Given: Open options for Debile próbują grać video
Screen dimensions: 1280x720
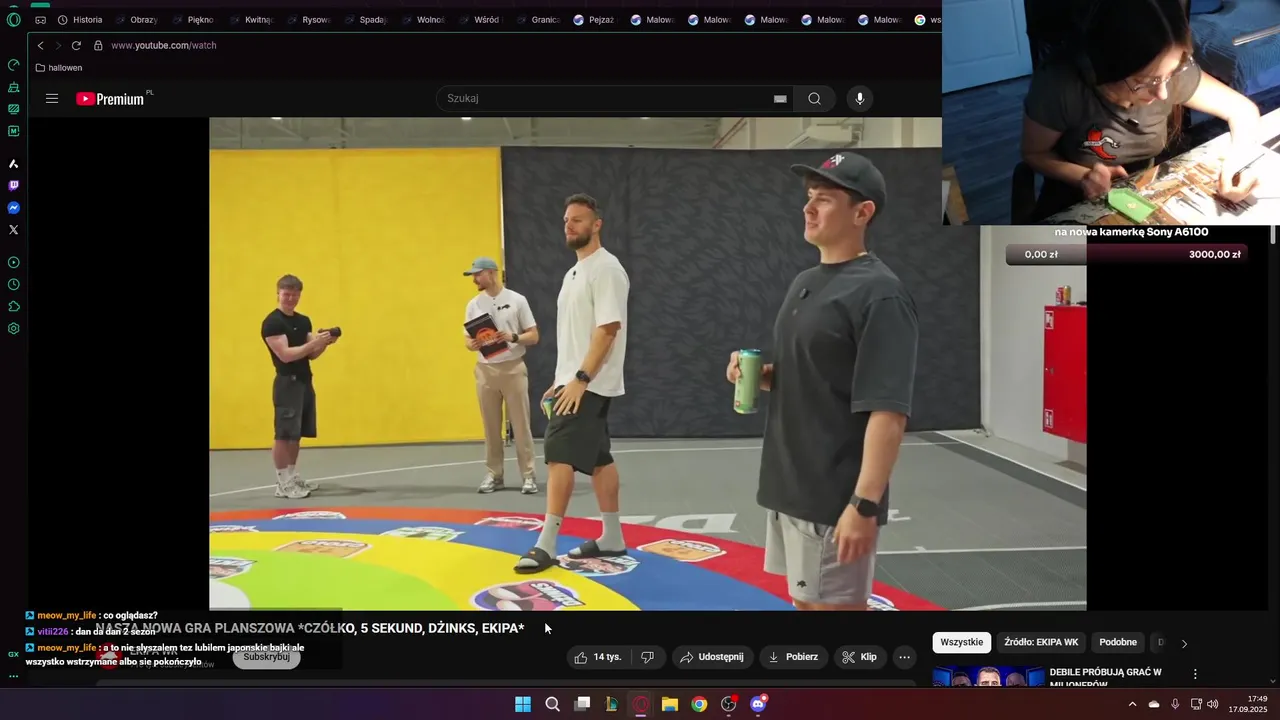Looking at the screenshot, I should pos(1195,674).
